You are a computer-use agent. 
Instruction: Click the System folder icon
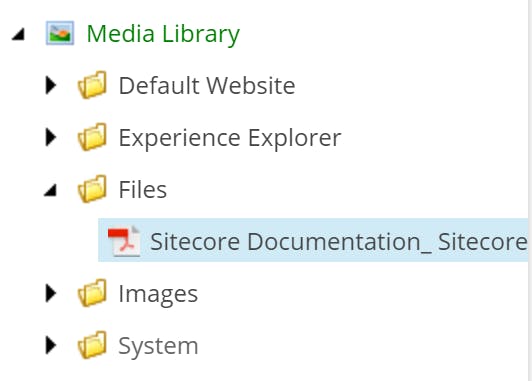tap(92, 345)
